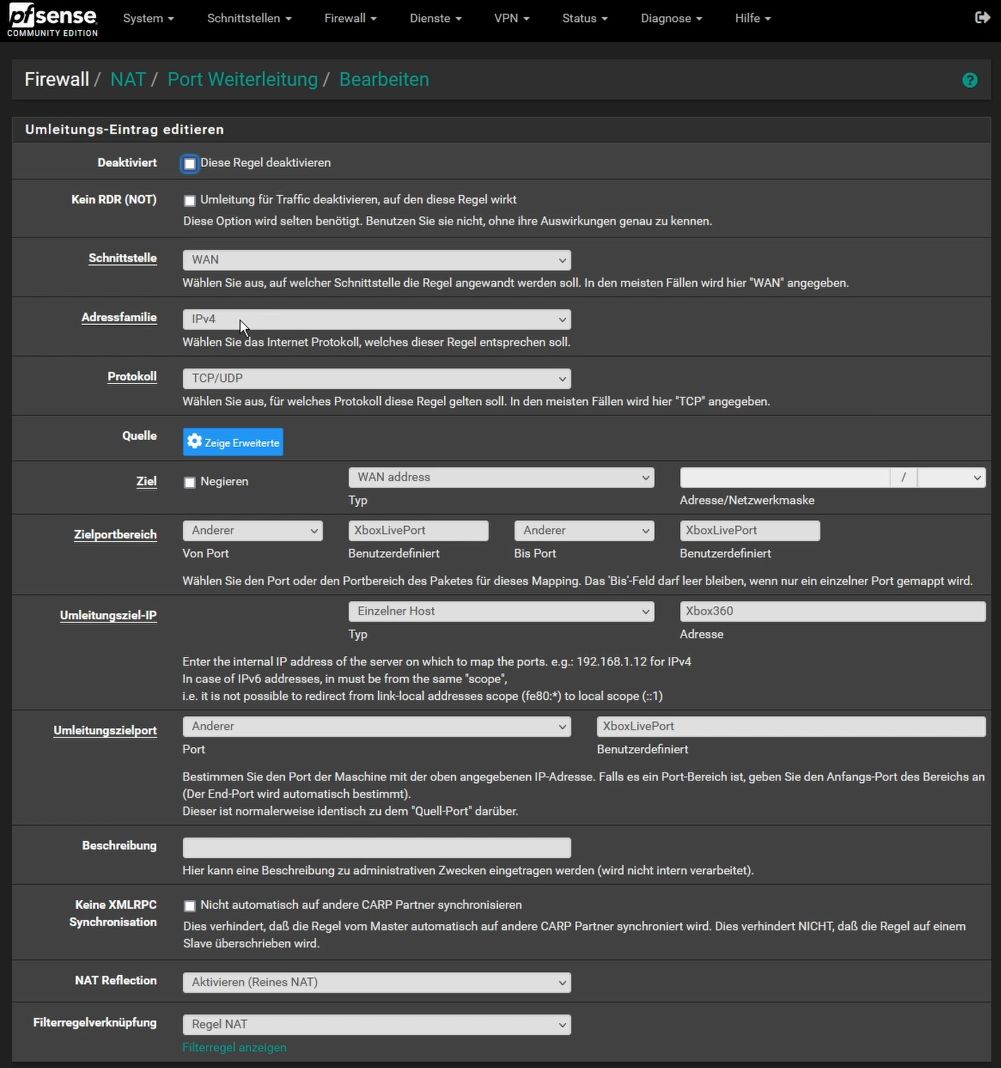Click the Beschreibung text field
Image resolution: width=1001 pixels, height=1068 pixels.
click(x=376, y=847)
